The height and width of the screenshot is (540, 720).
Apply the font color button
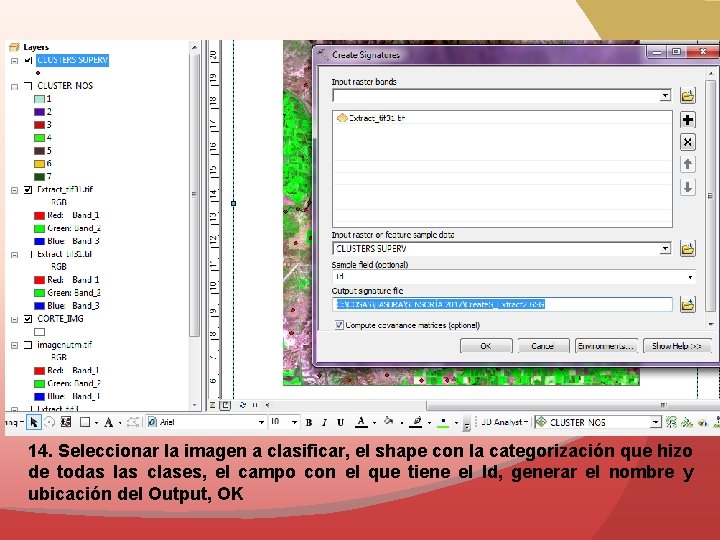[361, 422]
